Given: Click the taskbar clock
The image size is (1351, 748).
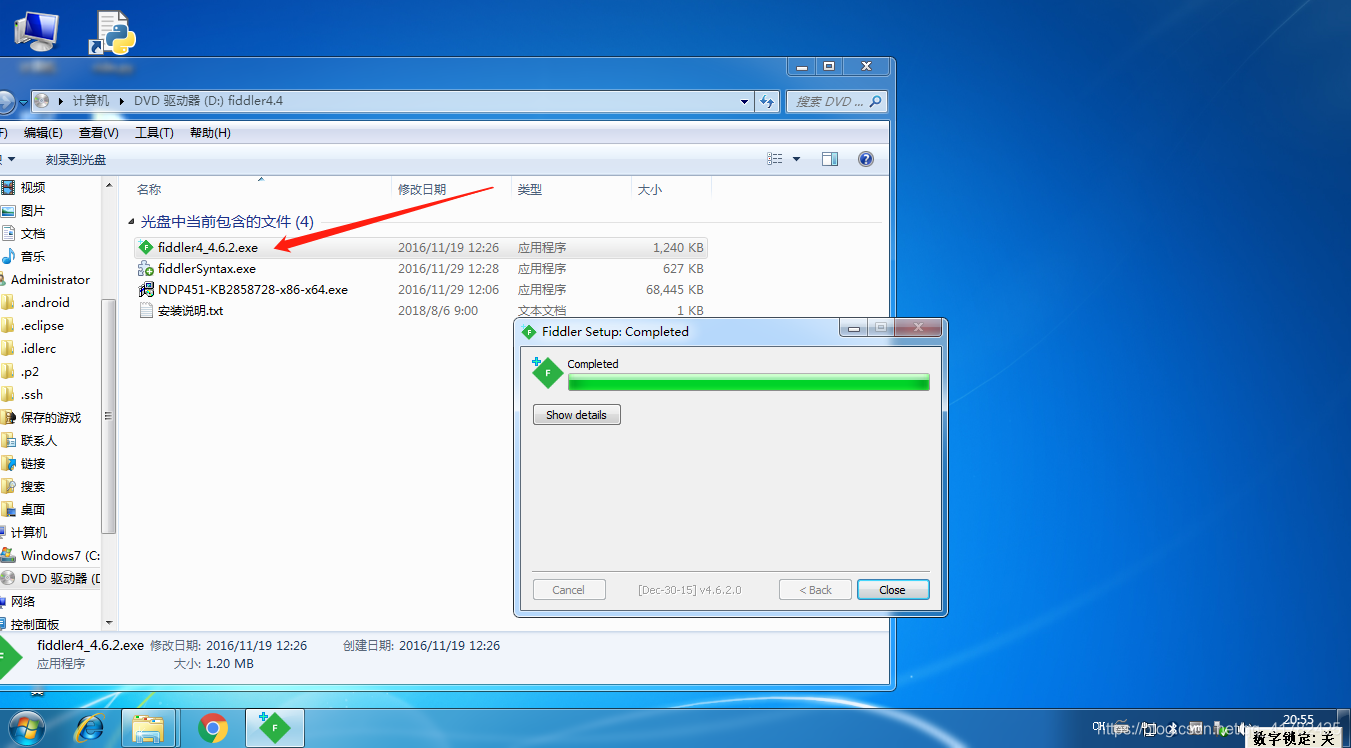Looking at the screenshot, I should click(1298, 719).
